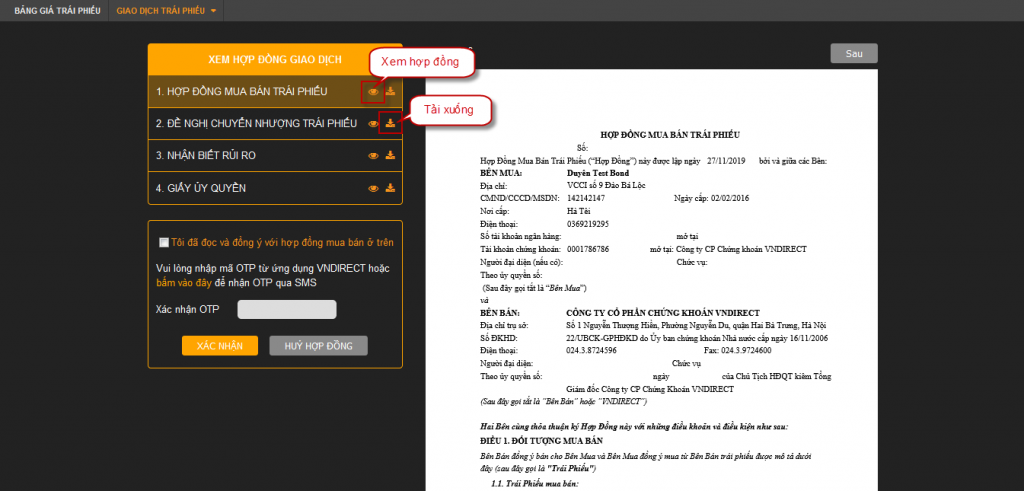This screenshot has width=1024, height=491.
Task: Open the Giao dịch trái phiếu menu
Action: click(160, 11)
